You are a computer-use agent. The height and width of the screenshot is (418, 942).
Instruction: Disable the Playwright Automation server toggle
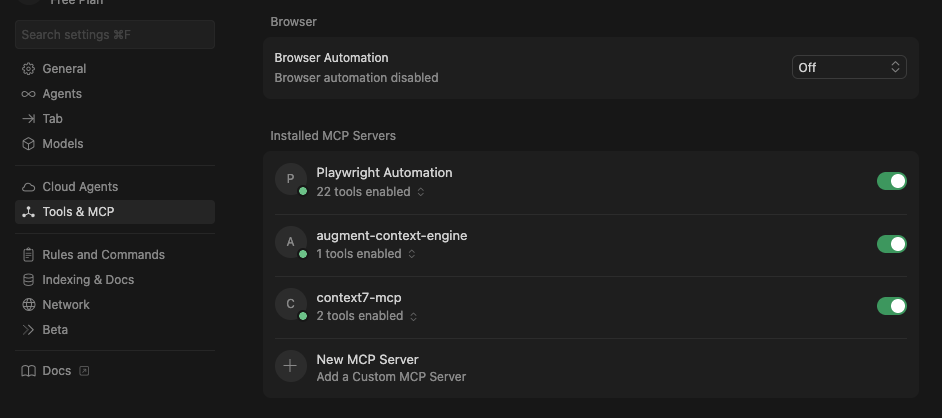892,181
